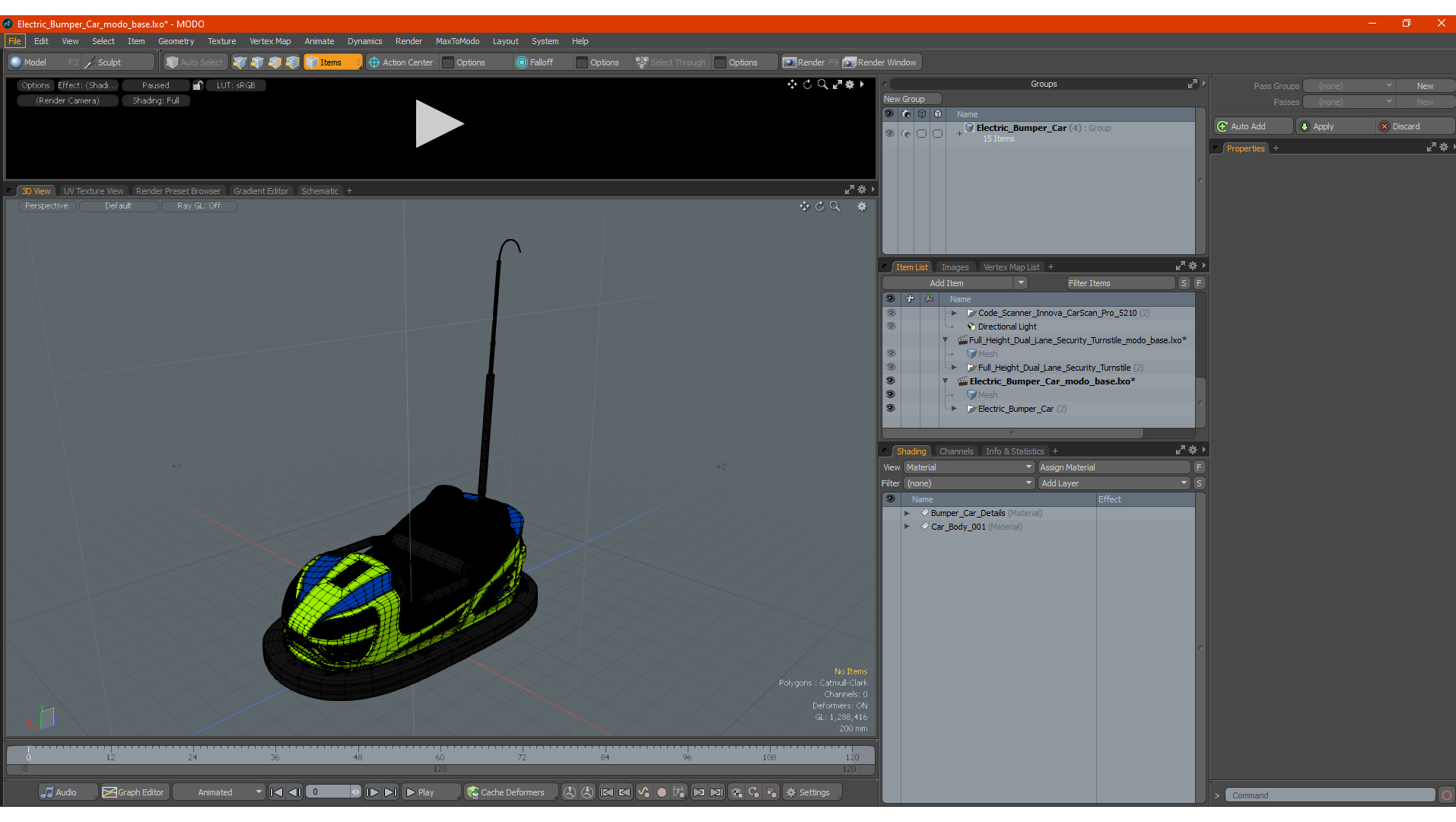Open Graph Editor
This screenshot has height=822, width=1456.
(x=133, y=792)
